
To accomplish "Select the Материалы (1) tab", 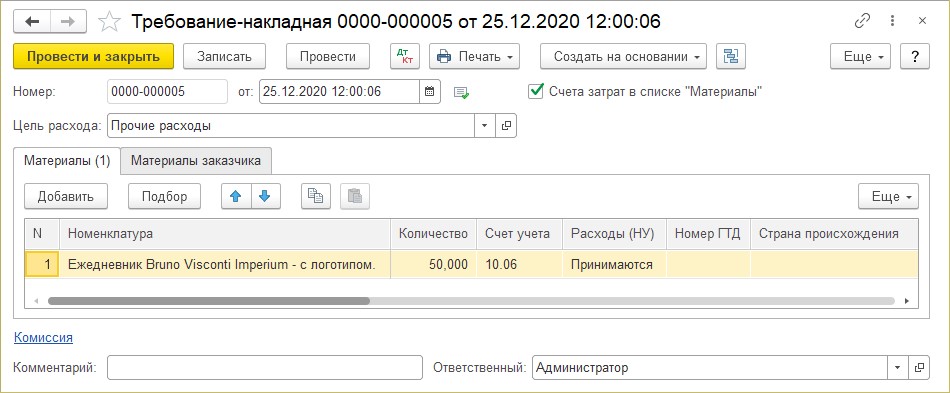I will point(67,160).
